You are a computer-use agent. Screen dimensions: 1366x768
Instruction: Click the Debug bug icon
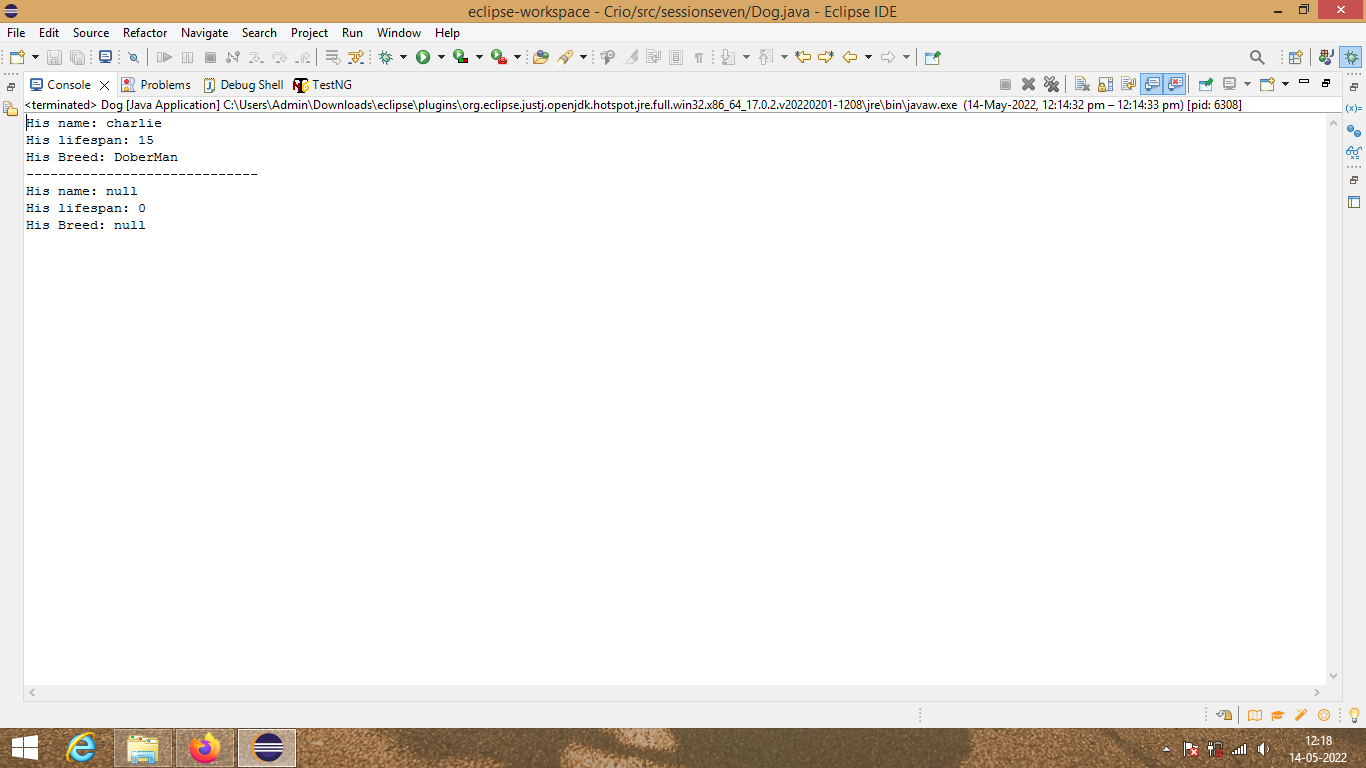(385, 57)
